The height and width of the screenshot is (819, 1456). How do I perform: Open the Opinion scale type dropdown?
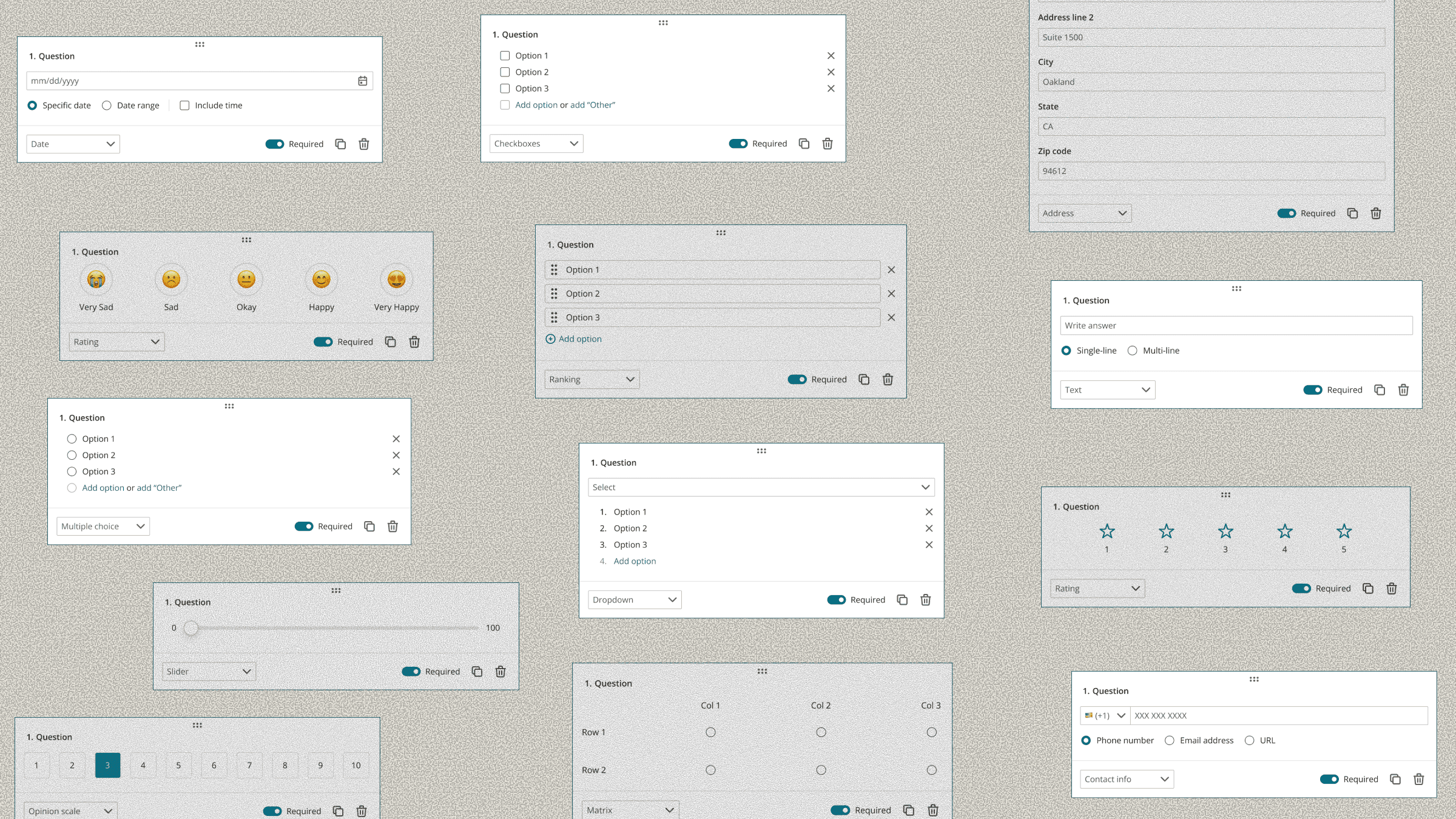point(69,811)
